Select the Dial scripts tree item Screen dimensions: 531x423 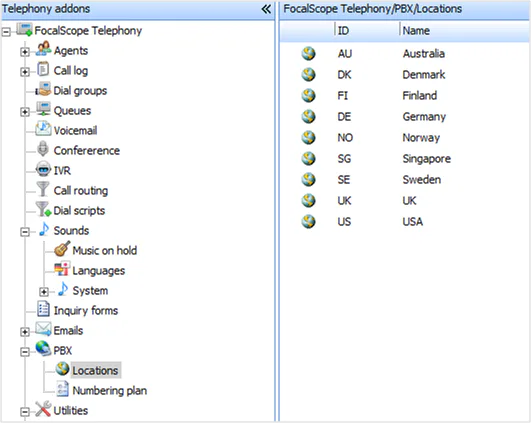79,211
